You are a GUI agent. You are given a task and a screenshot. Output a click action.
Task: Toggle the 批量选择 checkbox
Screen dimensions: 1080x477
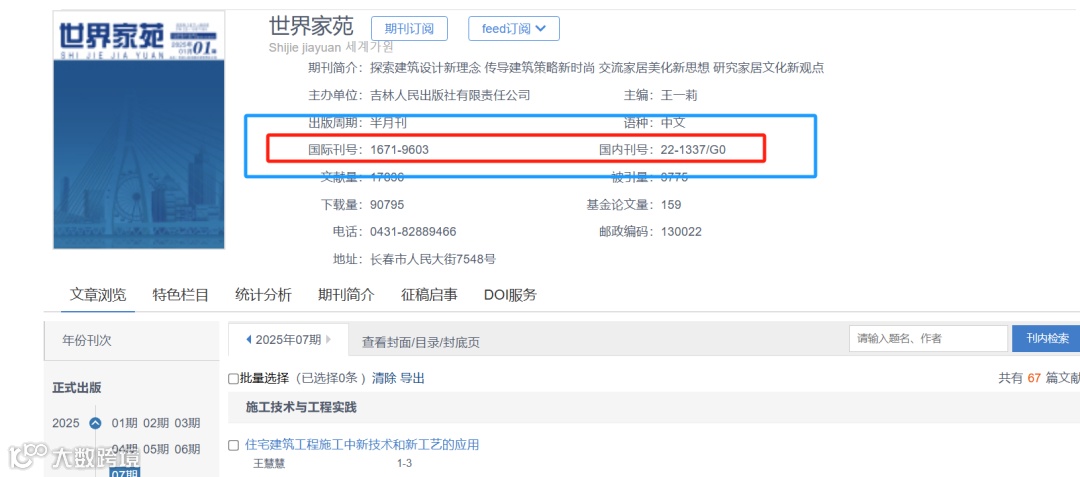[x=233, y=379]
